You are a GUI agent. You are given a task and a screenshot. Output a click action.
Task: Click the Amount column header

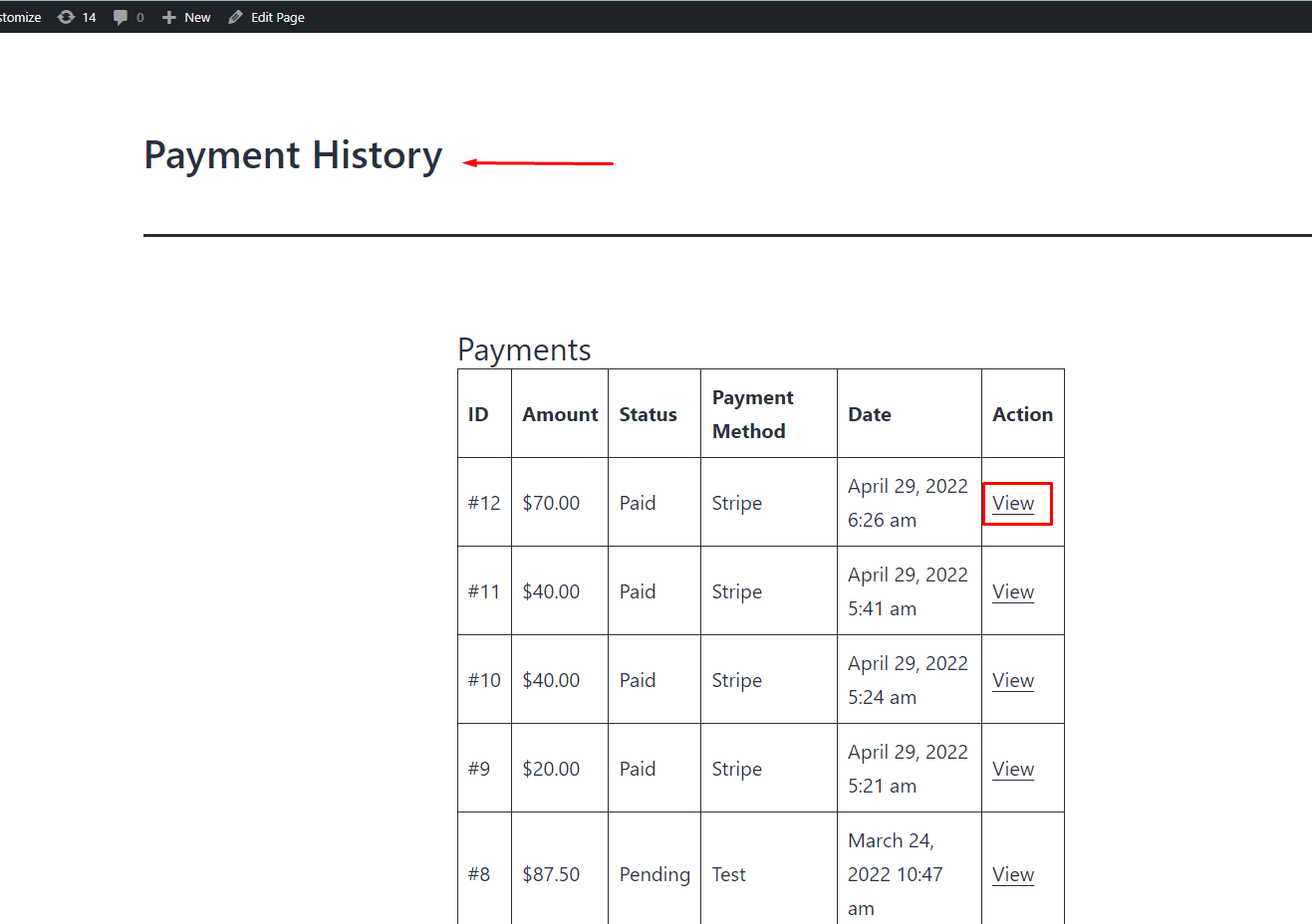[560, 414]
